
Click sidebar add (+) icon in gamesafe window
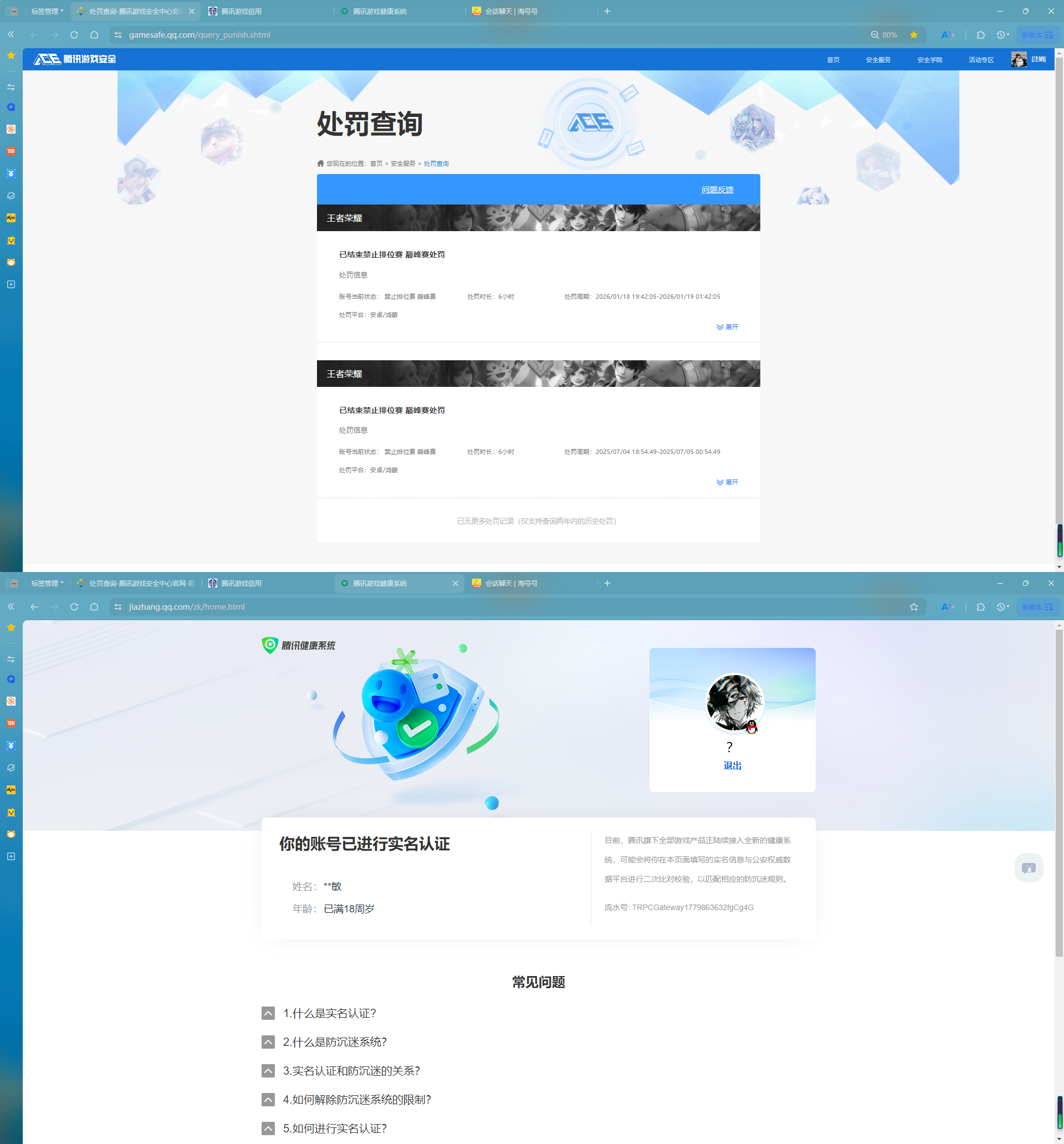coord(11,284)
